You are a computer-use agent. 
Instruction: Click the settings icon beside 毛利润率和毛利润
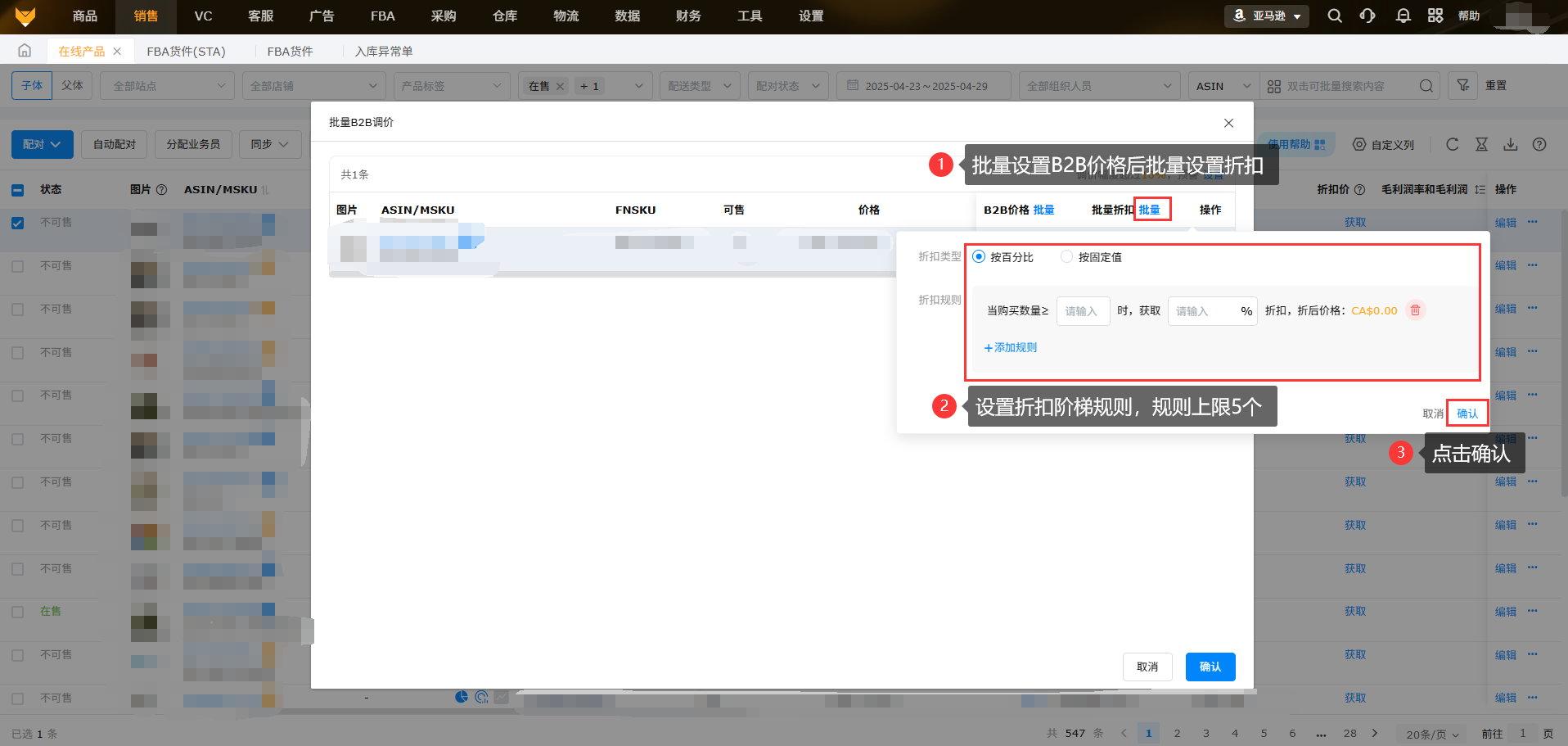click(1480, 189)
